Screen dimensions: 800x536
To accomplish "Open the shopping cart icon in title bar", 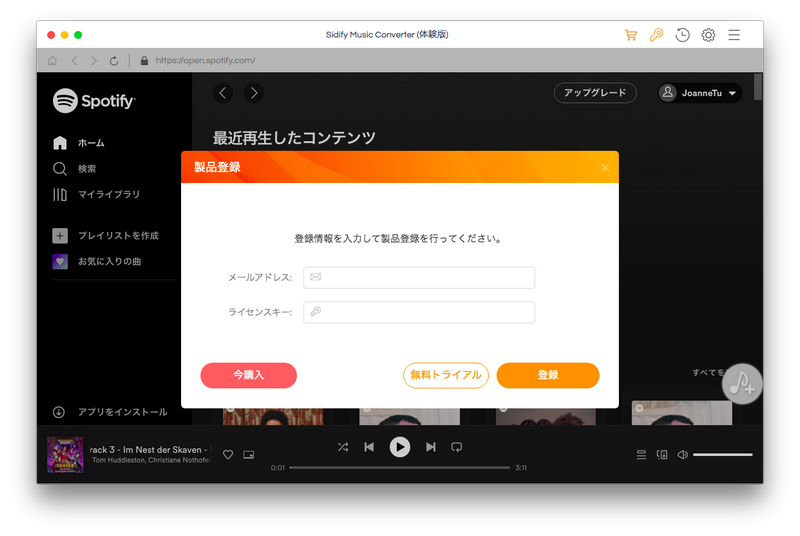I will (x=631, y=35).
